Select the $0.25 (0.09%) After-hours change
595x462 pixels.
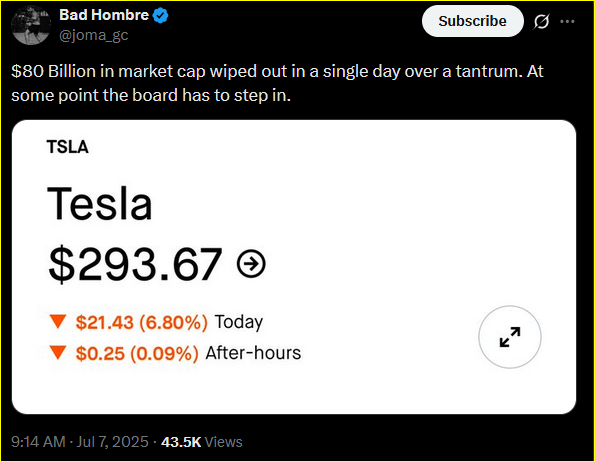137,354
